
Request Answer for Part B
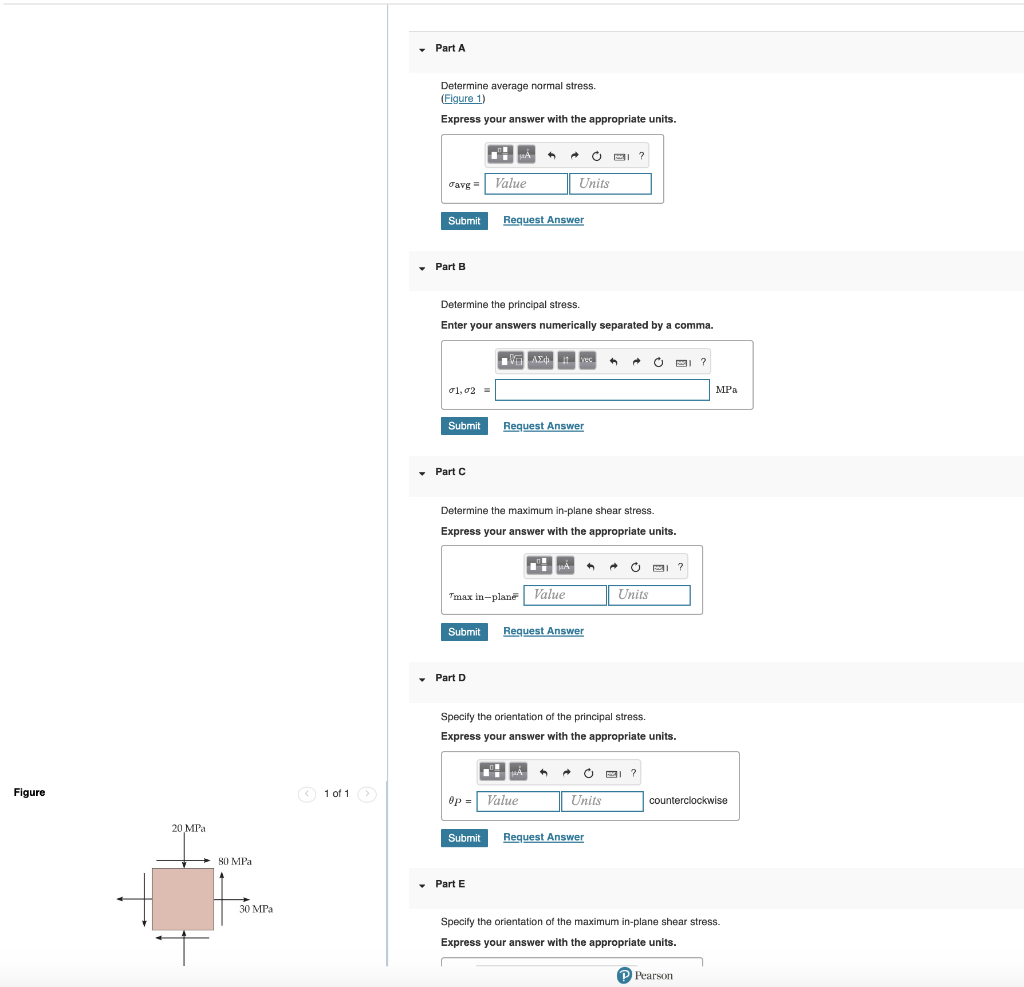point(543,426)
